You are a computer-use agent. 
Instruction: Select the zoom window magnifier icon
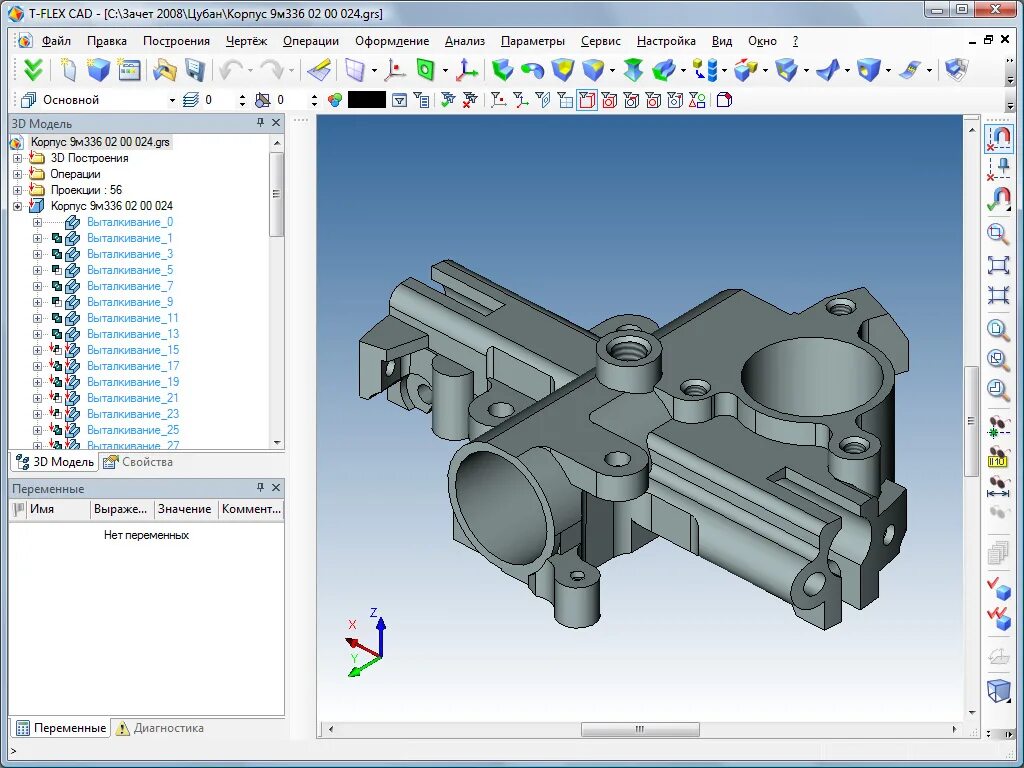[x=998, y=233]
